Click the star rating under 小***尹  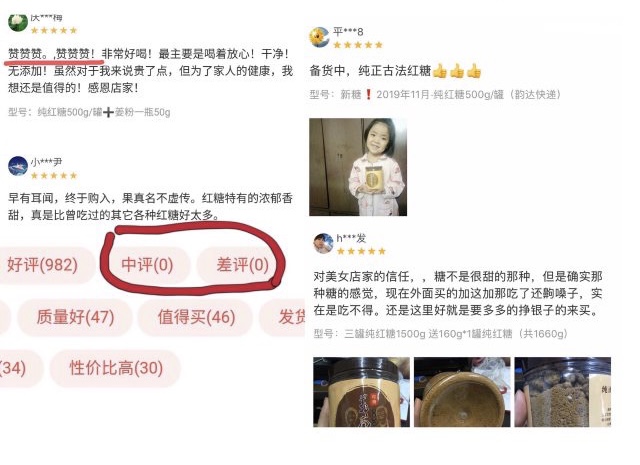(54, 176)
